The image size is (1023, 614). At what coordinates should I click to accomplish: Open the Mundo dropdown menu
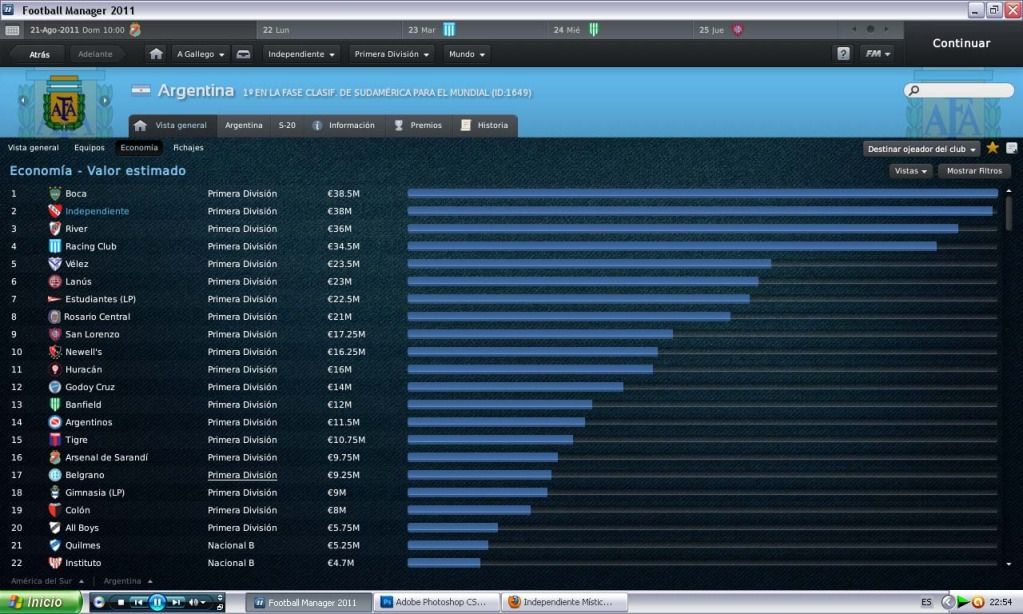[466, 54]
